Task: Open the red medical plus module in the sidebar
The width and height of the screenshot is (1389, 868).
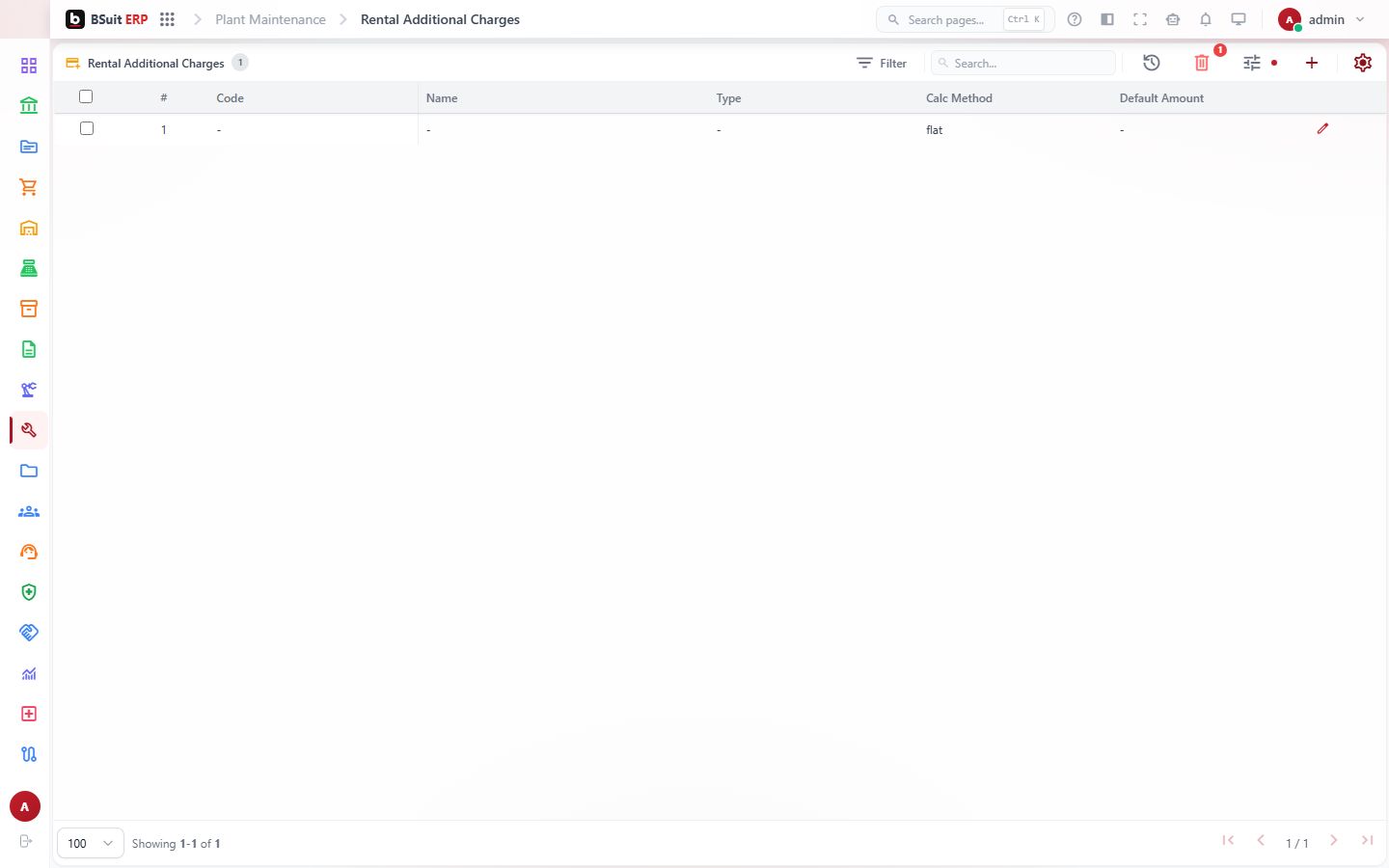Action: (29, 714)
